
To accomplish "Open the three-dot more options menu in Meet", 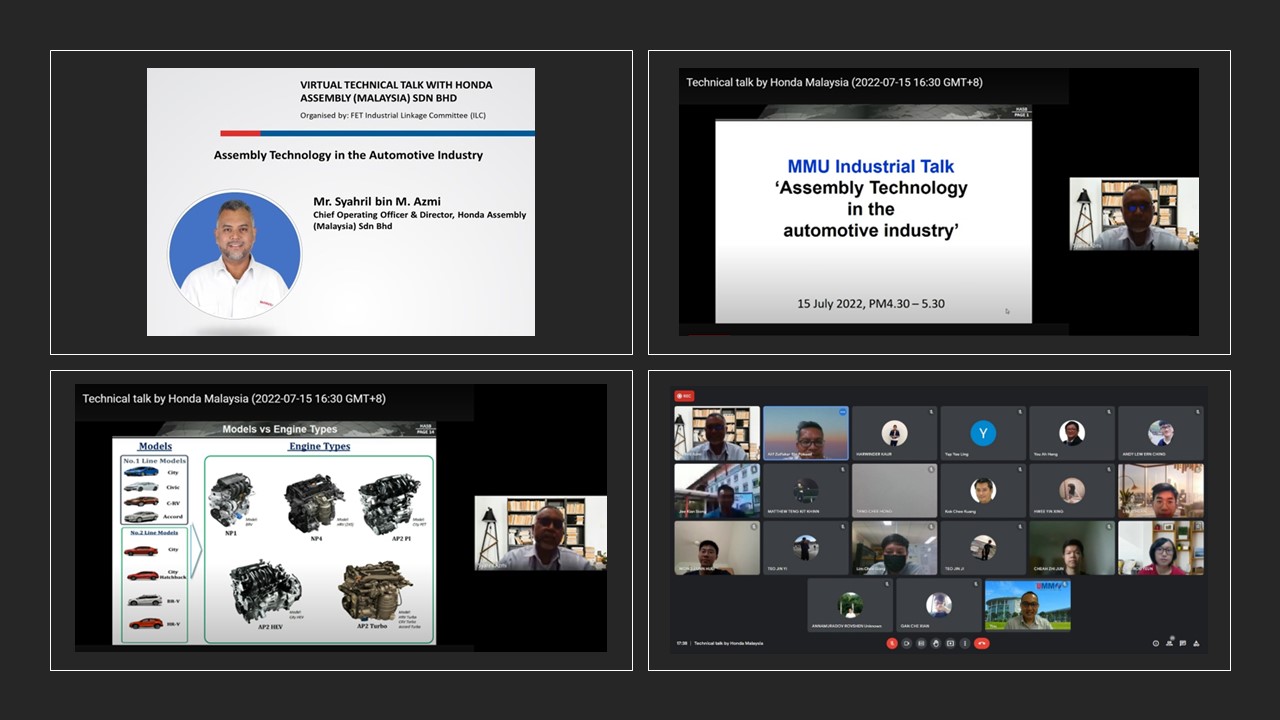I will 965,643.
